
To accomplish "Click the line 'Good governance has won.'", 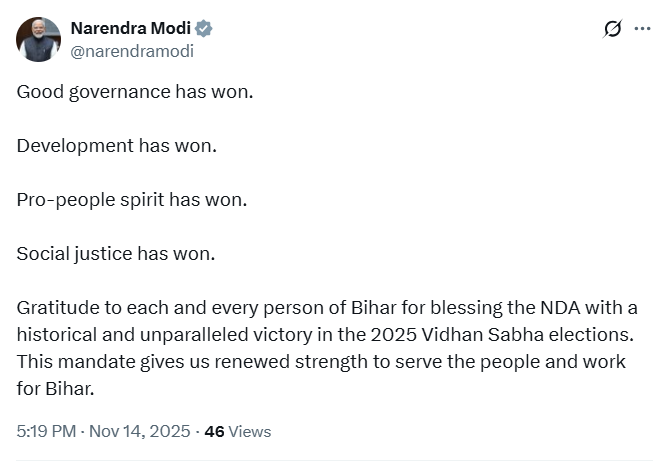I will pos(135,91).
